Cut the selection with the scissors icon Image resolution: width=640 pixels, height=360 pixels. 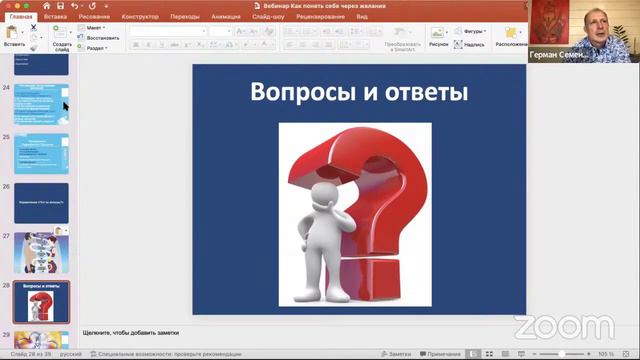(x=33, y=27)
